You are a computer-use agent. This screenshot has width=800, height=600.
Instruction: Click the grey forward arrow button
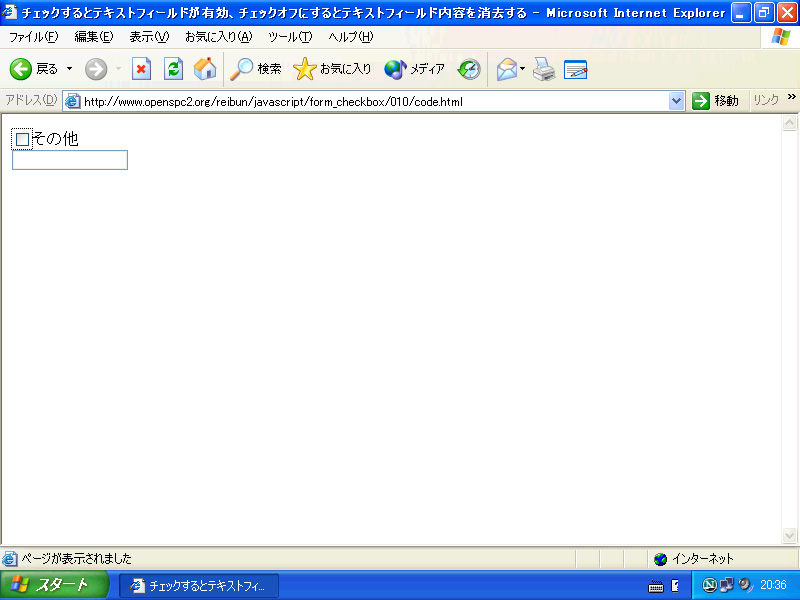tap(96, 69)
